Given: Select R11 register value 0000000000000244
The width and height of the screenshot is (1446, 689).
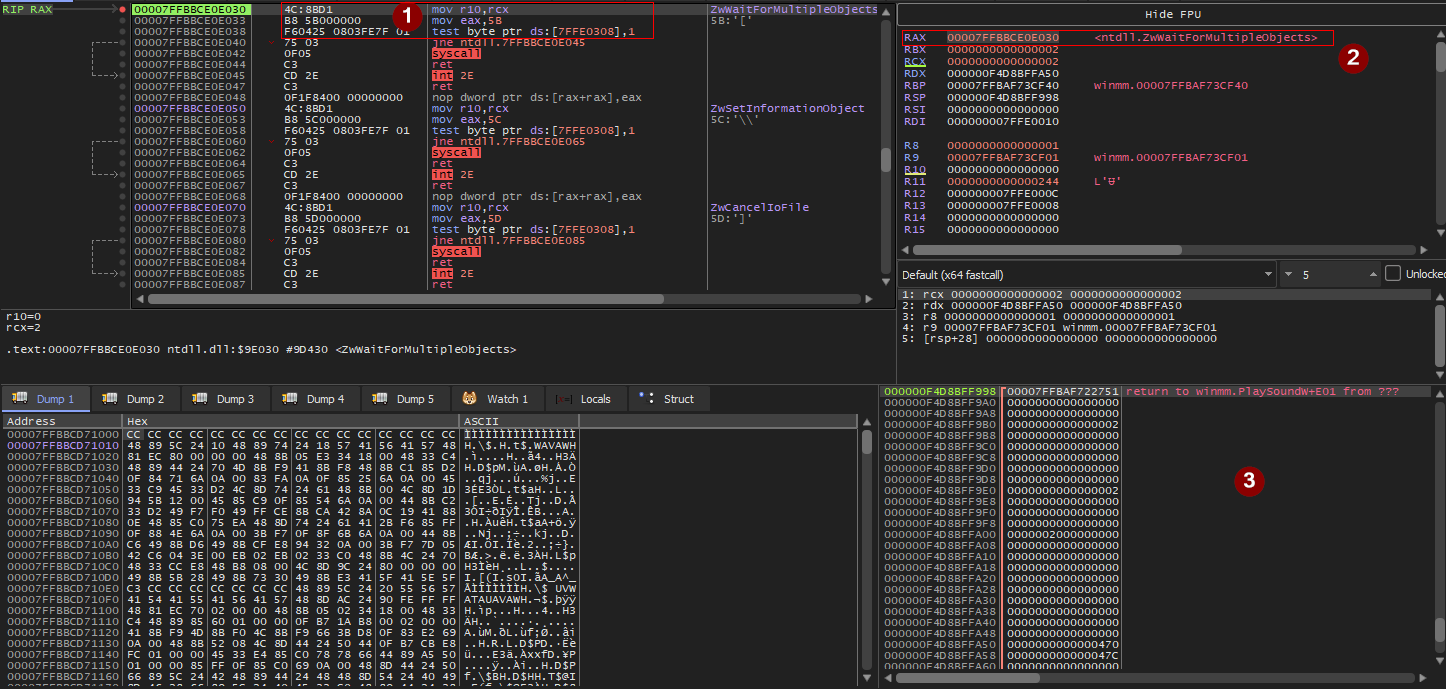Looking at the screenshot, I should [x=1002, y=182].
